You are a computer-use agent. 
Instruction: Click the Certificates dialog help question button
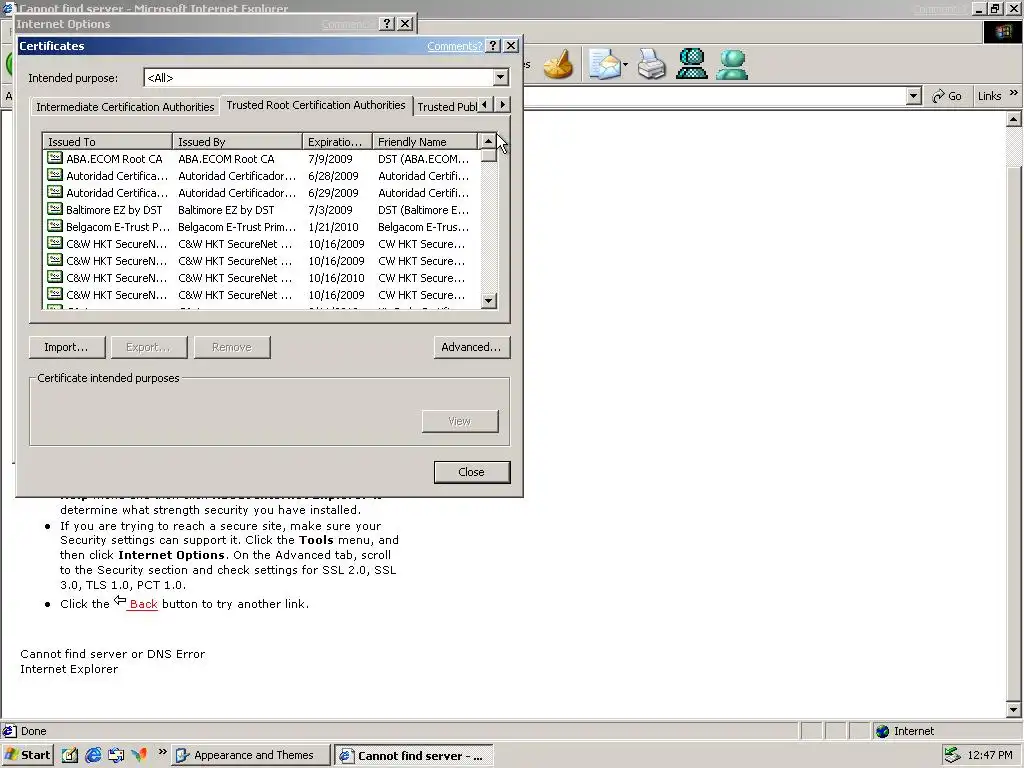point(494,46)
